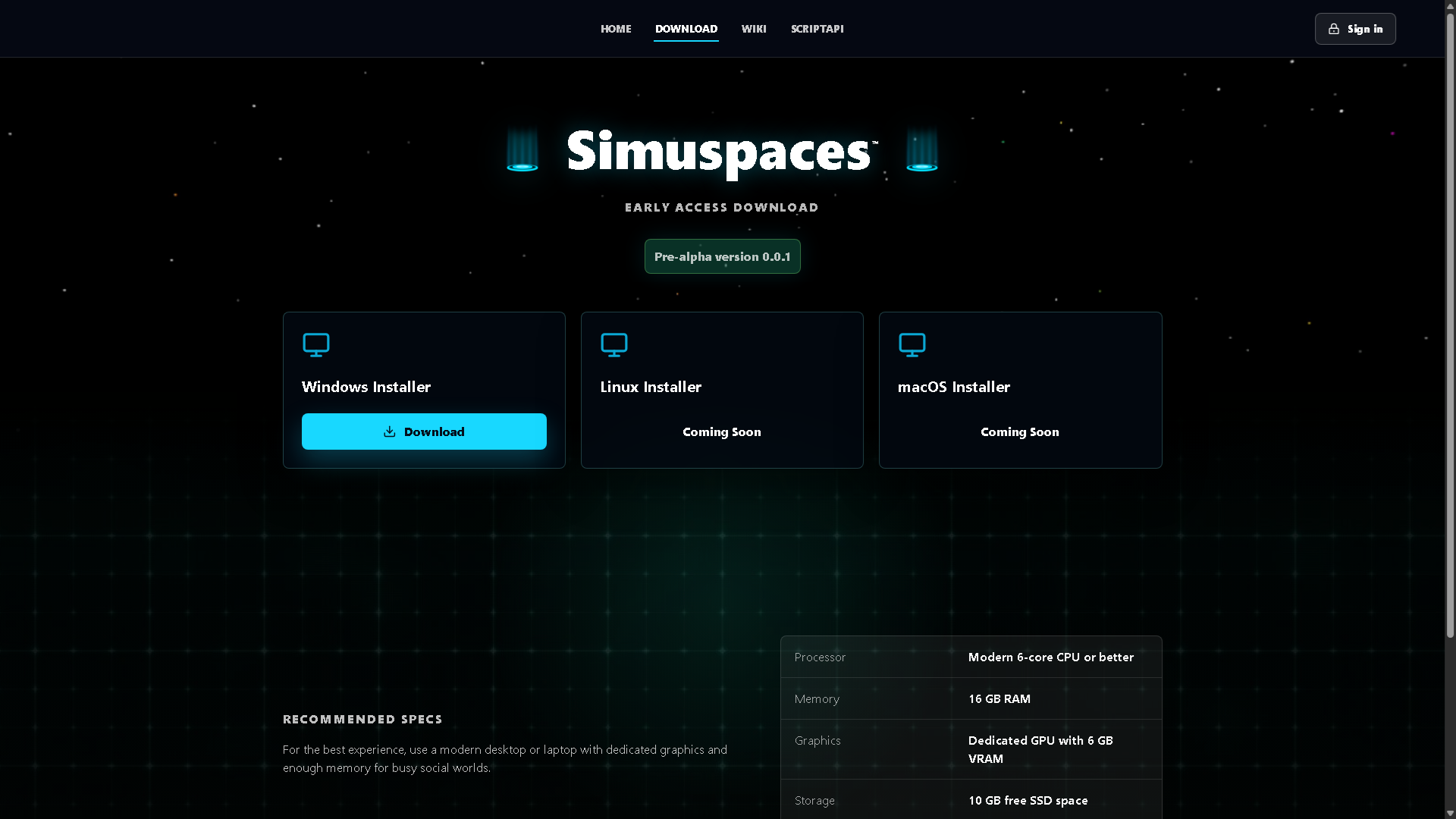
Task: Click the Windows Installer heading
Action: 366,387
